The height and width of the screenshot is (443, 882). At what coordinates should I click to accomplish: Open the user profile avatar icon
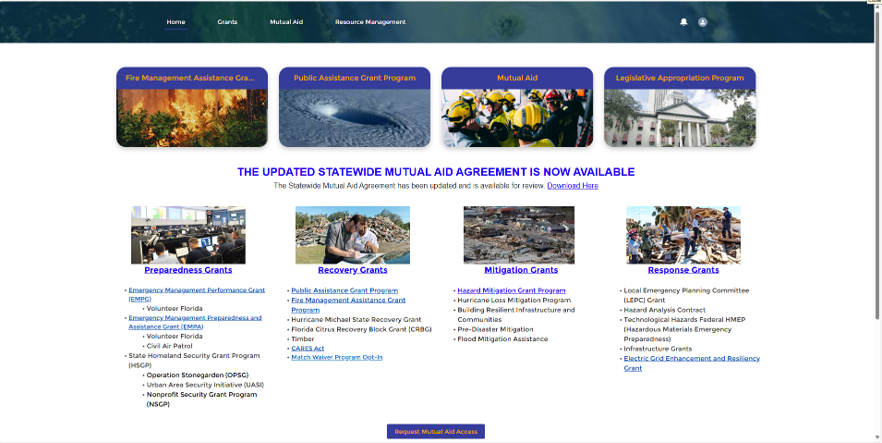[x=703, y=22]
